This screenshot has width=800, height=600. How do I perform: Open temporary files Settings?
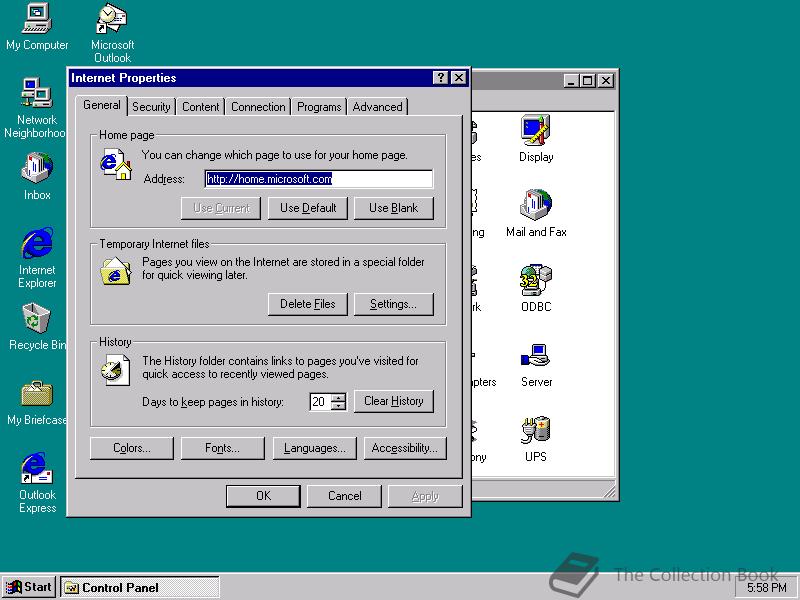tap(393, 304)
